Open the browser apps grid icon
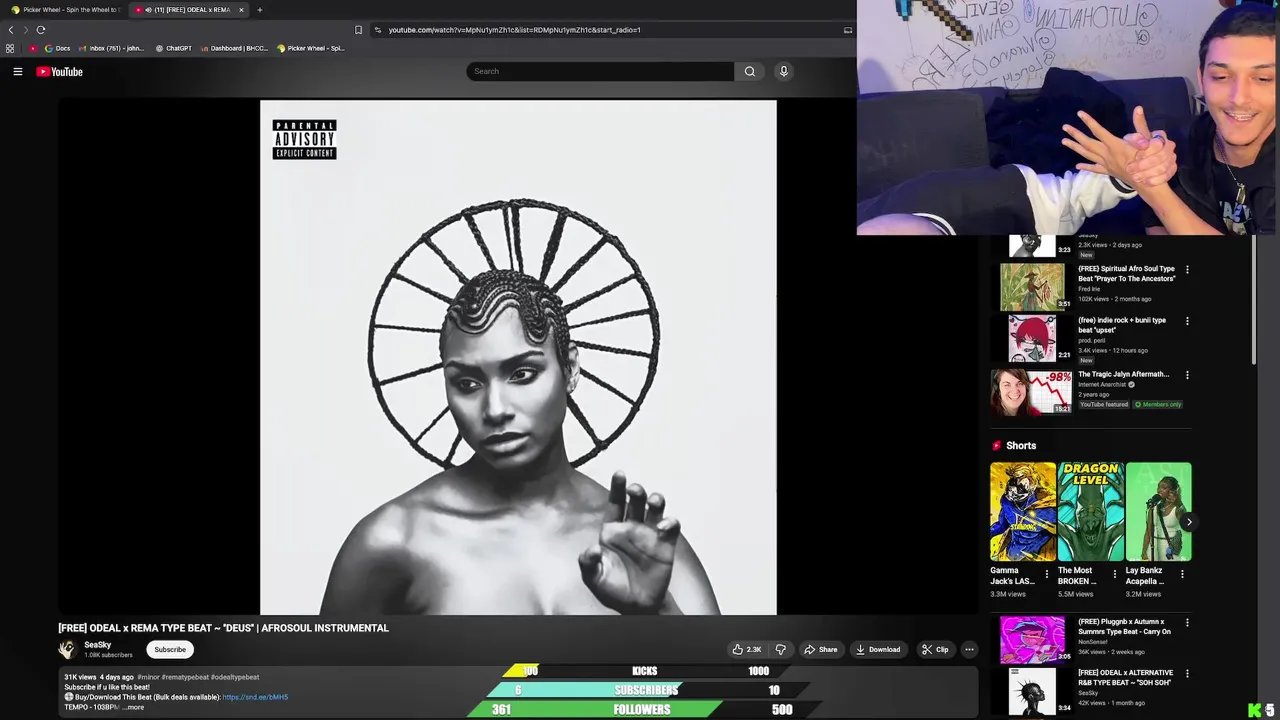The image size is (1280, 720). pos(10,48)
